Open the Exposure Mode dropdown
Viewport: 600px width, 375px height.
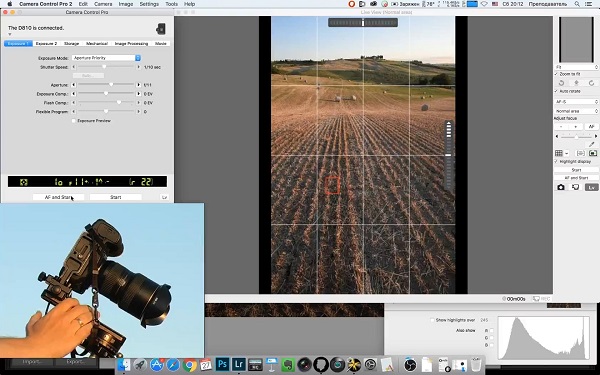tap(106, 58)
